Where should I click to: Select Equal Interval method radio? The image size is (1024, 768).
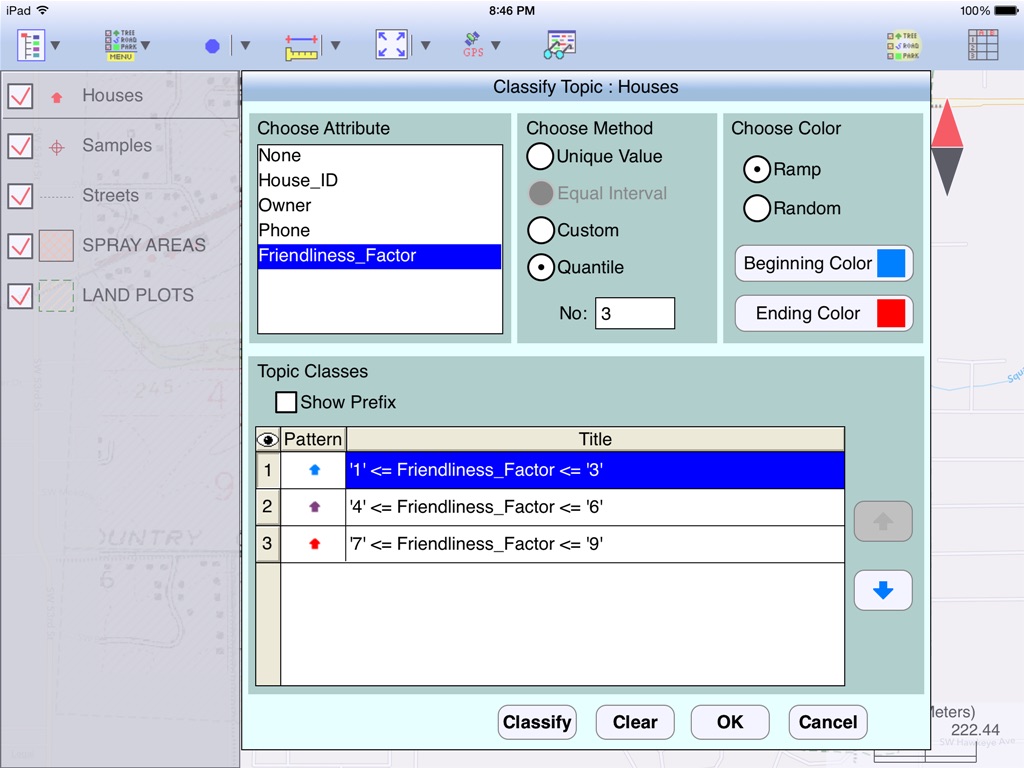(541, 193)
